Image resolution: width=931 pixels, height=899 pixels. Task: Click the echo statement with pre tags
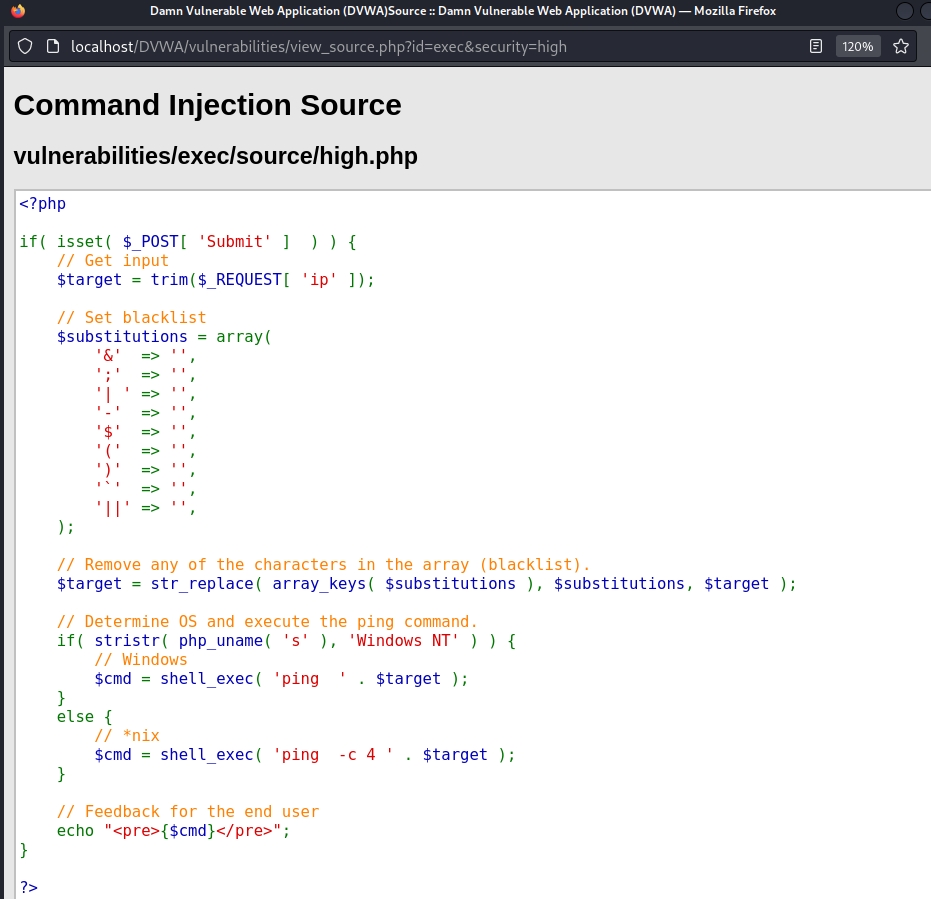click(173, 831)
